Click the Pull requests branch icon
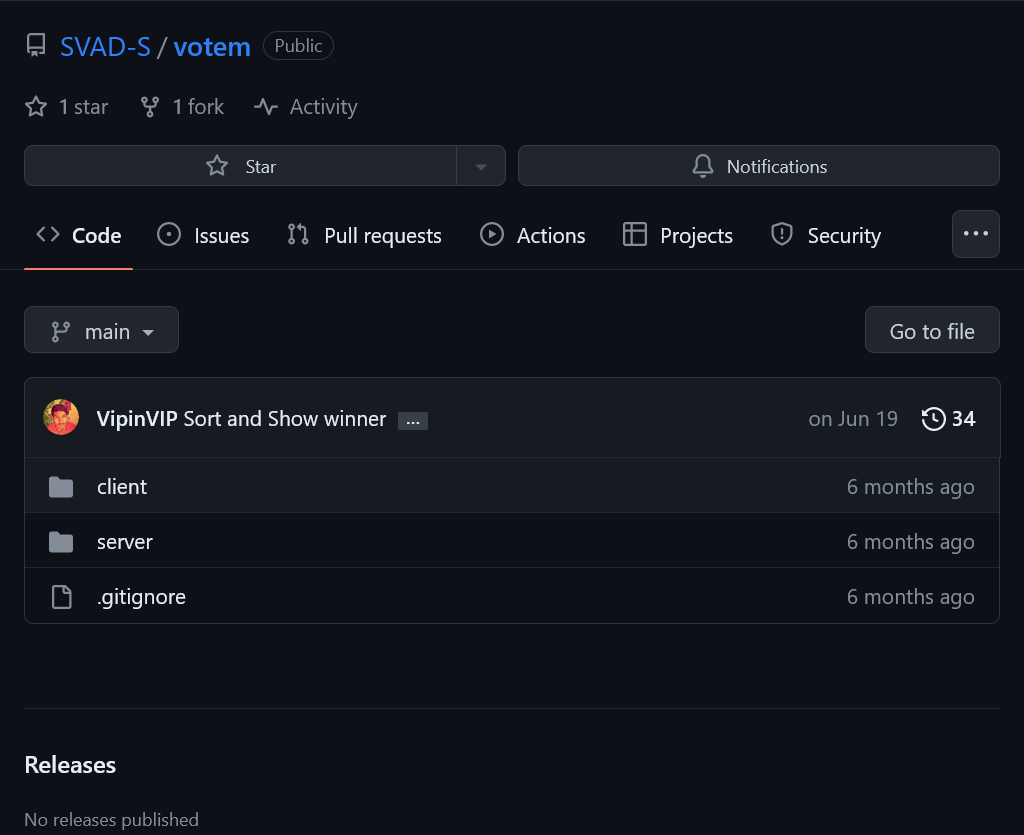The width and height of the screenshot is (1024, 835). click(x=298, y=234)
